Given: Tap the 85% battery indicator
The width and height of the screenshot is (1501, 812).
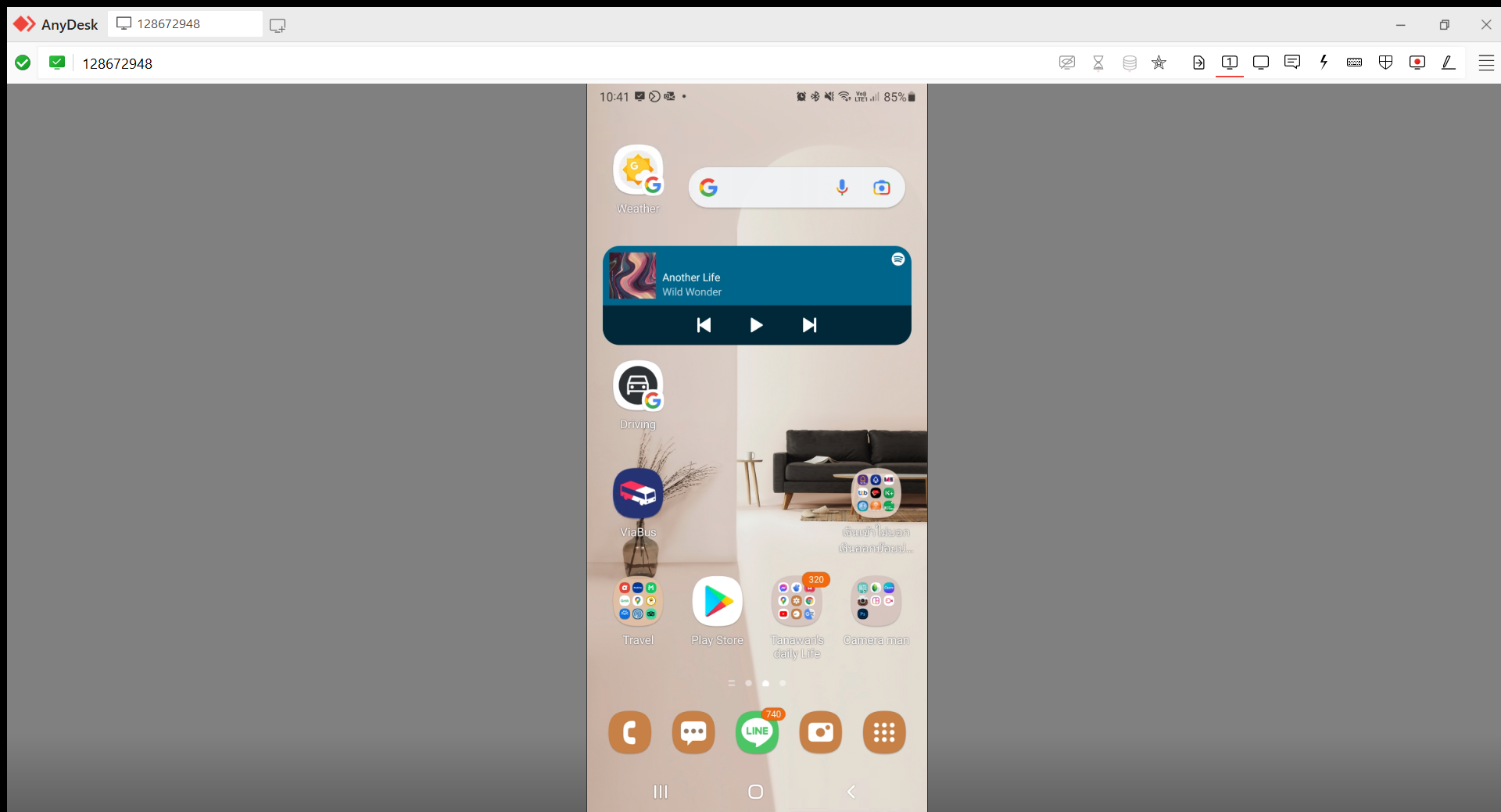Looking at the screenshot, I should click(x=900, y=97).
